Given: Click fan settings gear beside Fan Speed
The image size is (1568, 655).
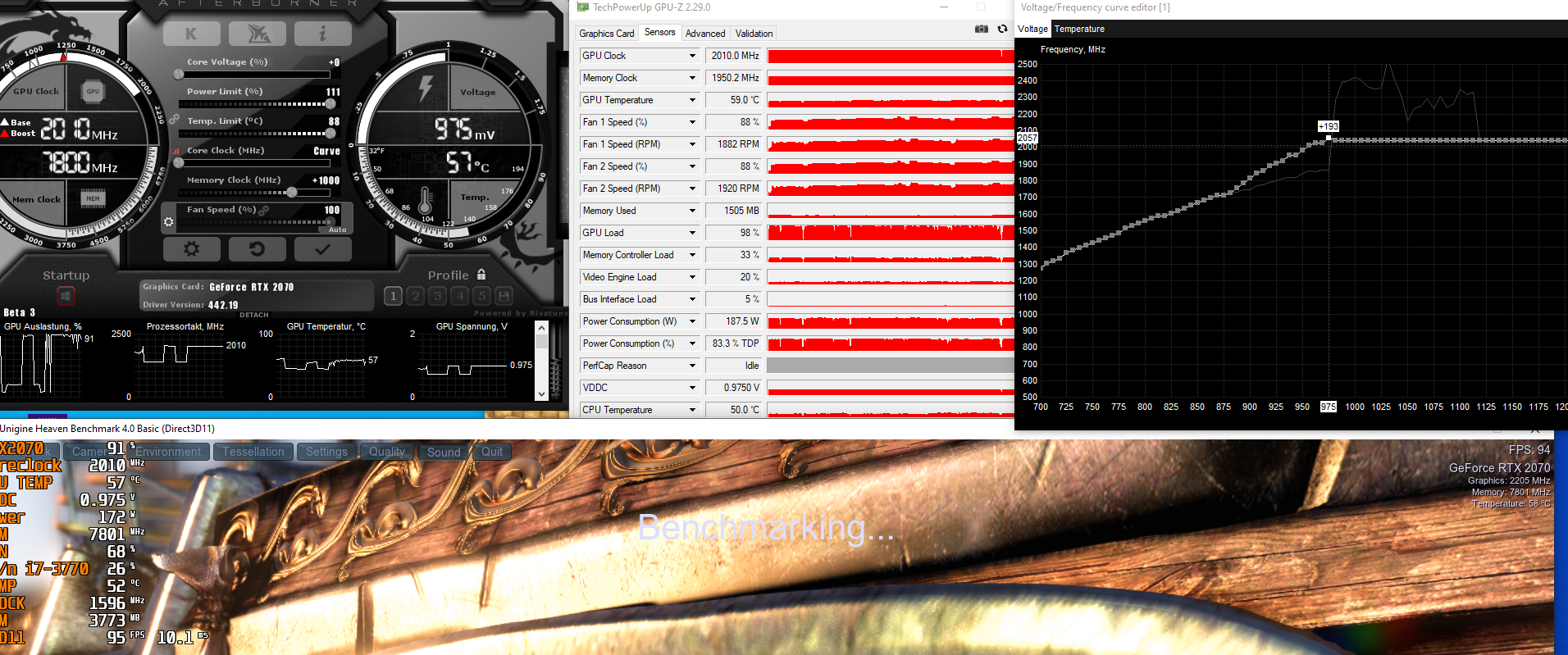Looking at the screenshot, I should pyautogui.click(x=169, y=221).
